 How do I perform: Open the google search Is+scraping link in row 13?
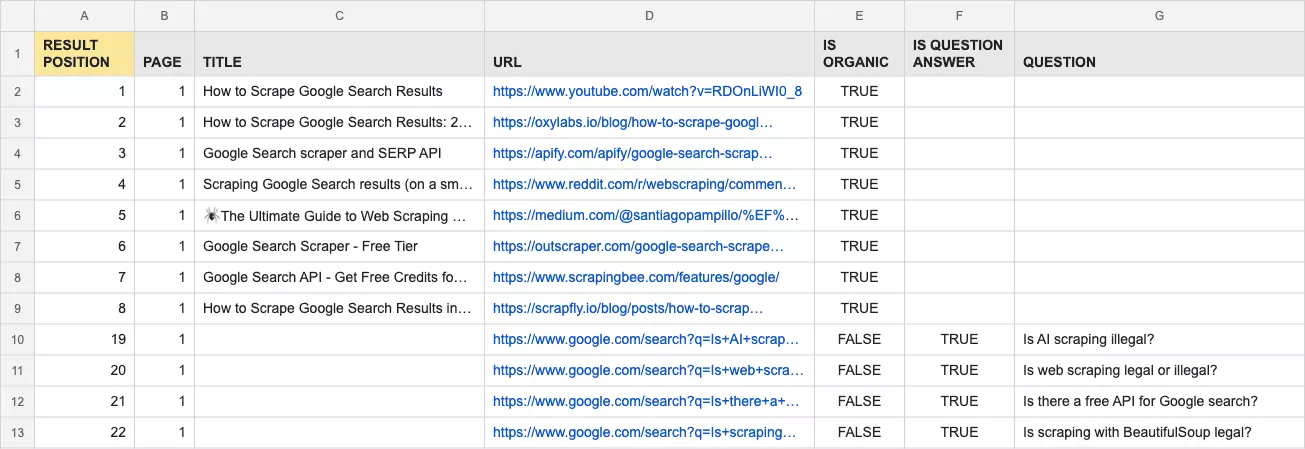point(645,432)
